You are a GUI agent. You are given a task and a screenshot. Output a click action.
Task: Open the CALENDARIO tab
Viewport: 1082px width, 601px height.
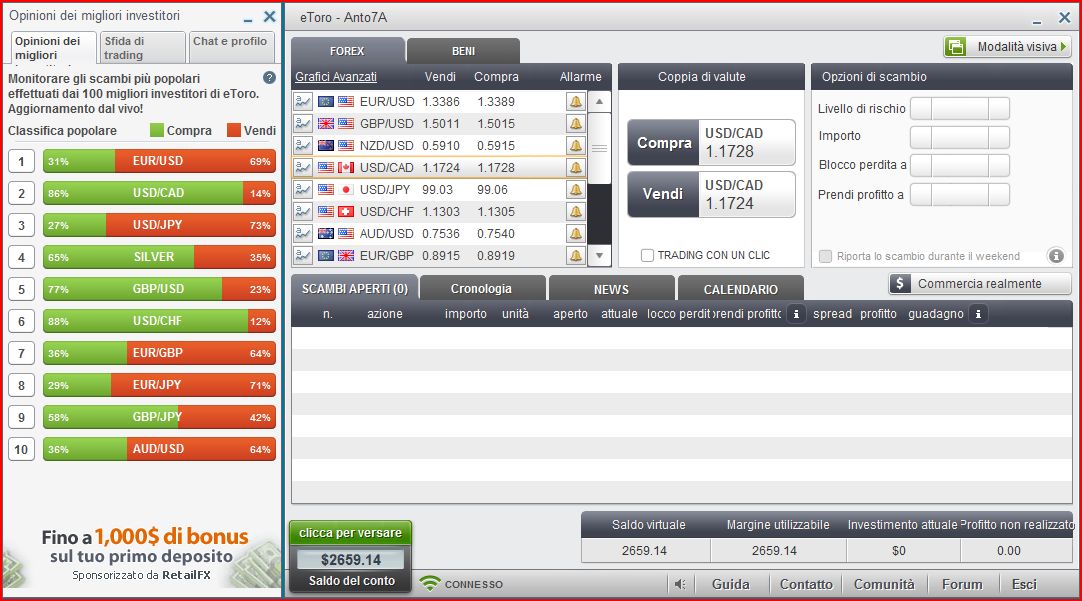tap(740, 288)
